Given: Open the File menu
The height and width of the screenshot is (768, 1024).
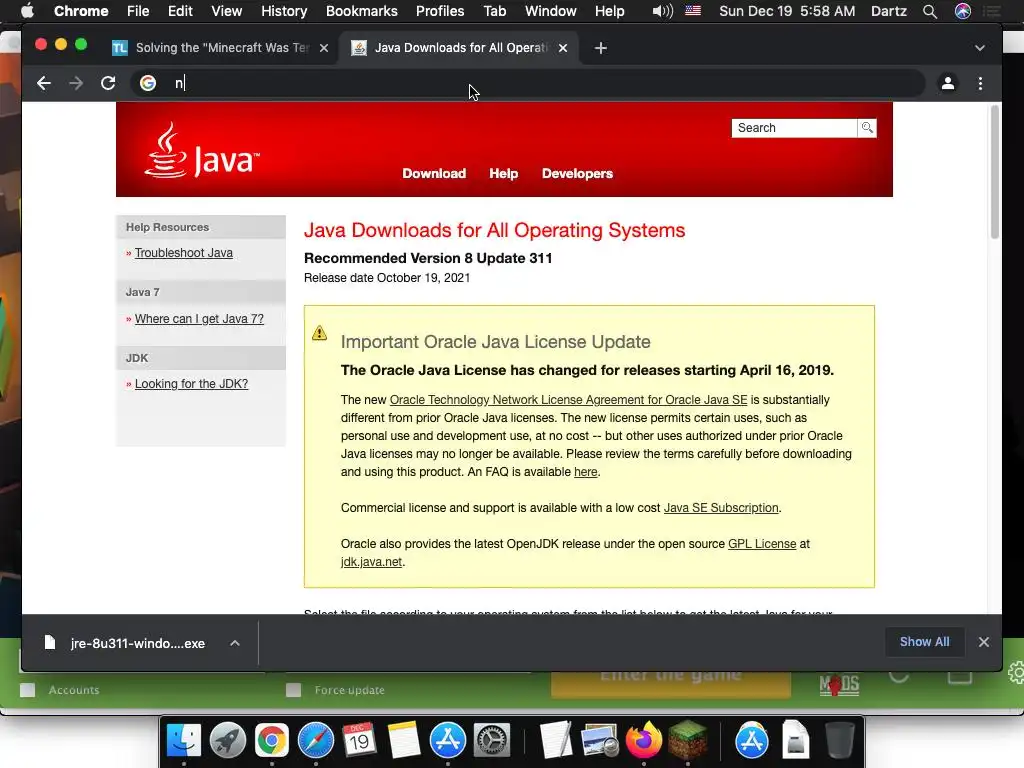Looking at the screenshot, I should click(x=138, y=11).
